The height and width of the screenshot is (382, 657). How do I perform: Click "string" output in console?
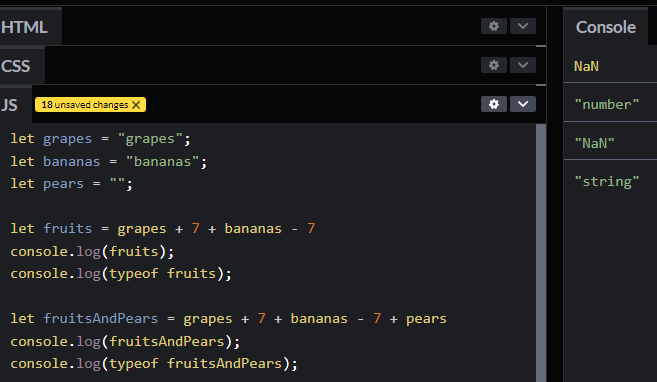click(x=607, y=182)
